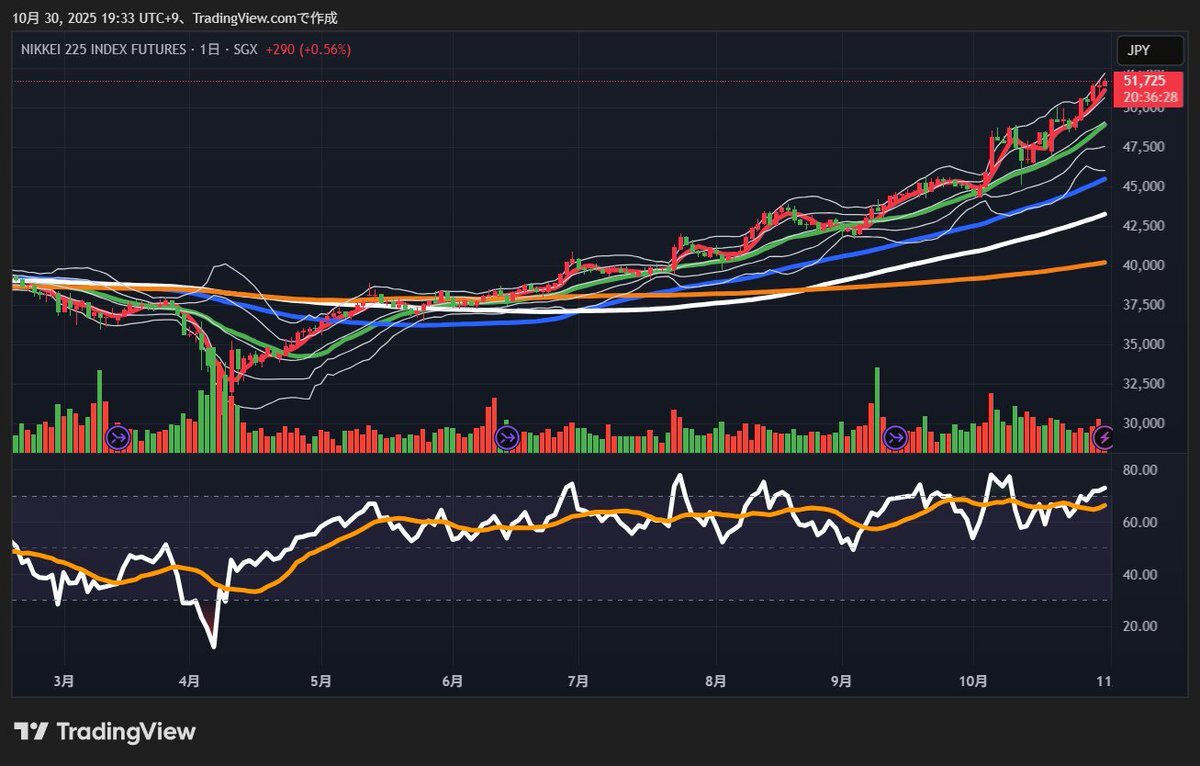The image size is (1200, 766).
Task: Click the 7月 label on the time axis
Action: point(577,682)
